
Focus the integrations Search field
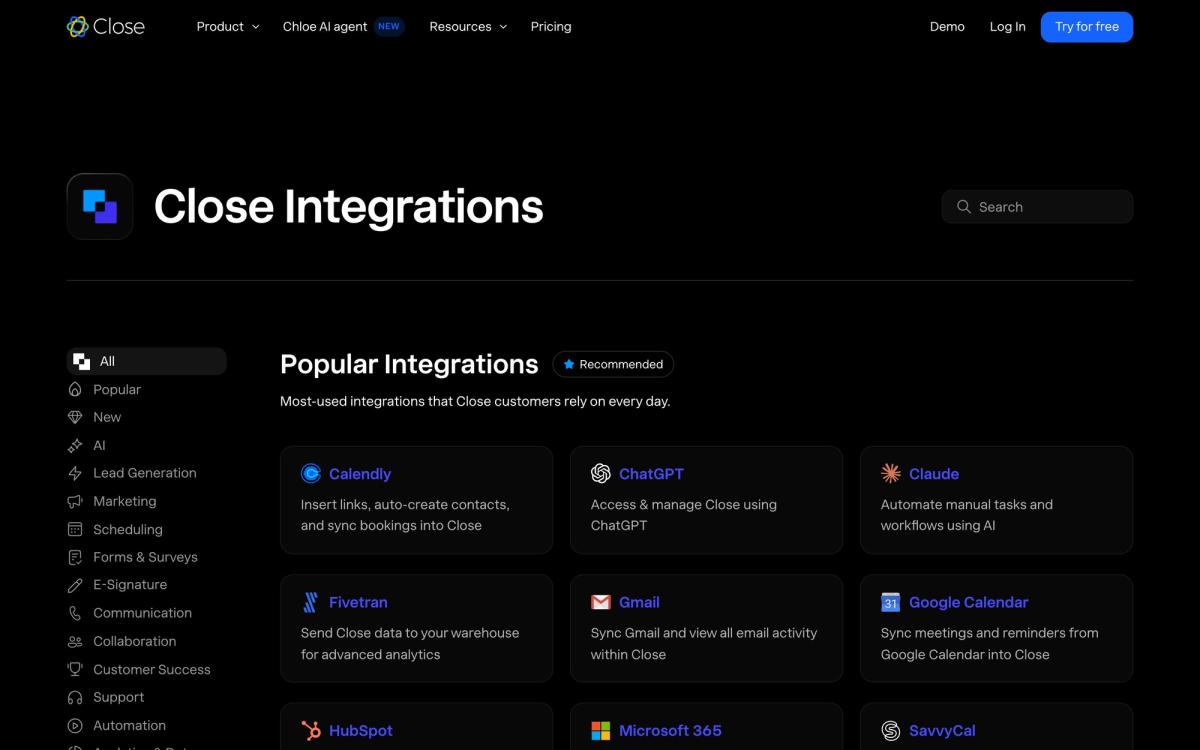tap(1037, 207)
